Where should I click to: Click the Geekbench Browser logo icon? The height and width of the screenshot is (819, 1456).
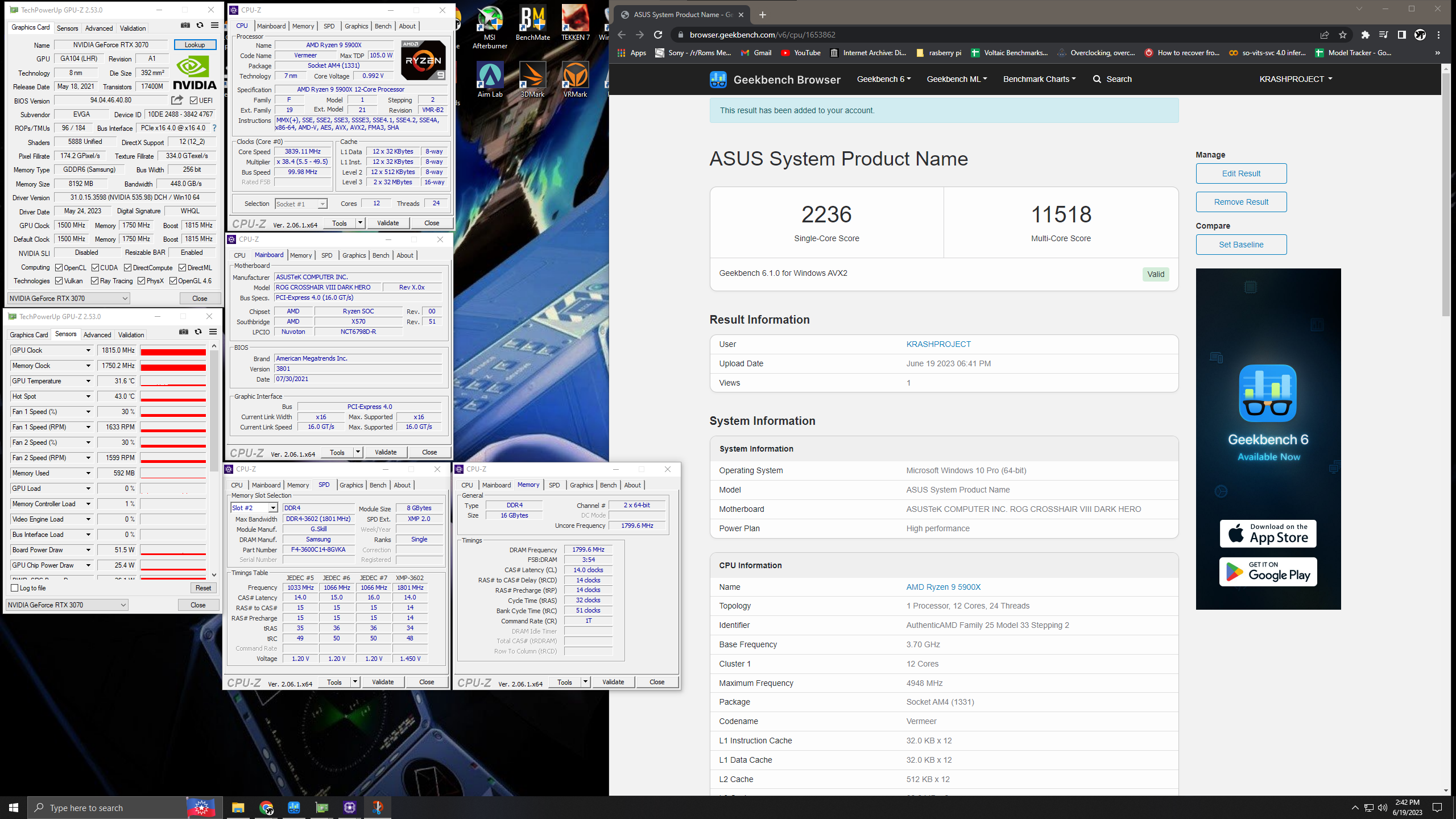(718, 80)
